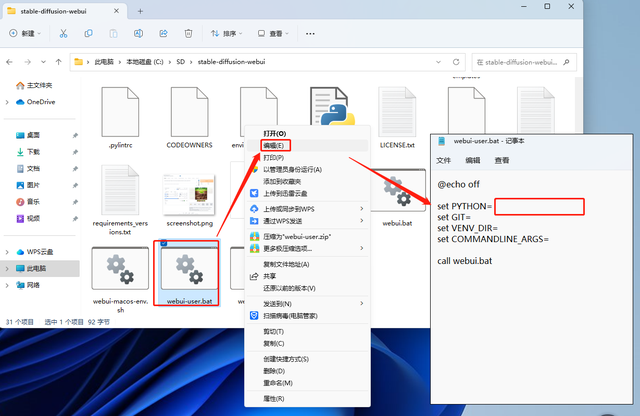Expand the 此电脑 tree node
Viewport: 640px width, 416px height.
[x=7, y=269]
